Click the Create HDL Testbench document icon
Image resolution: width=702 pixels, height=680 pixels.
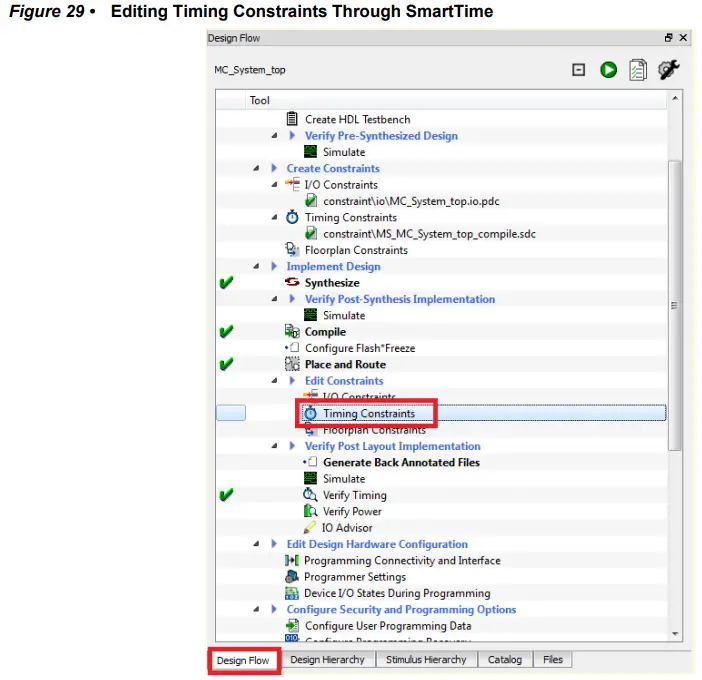coord(292,119)
